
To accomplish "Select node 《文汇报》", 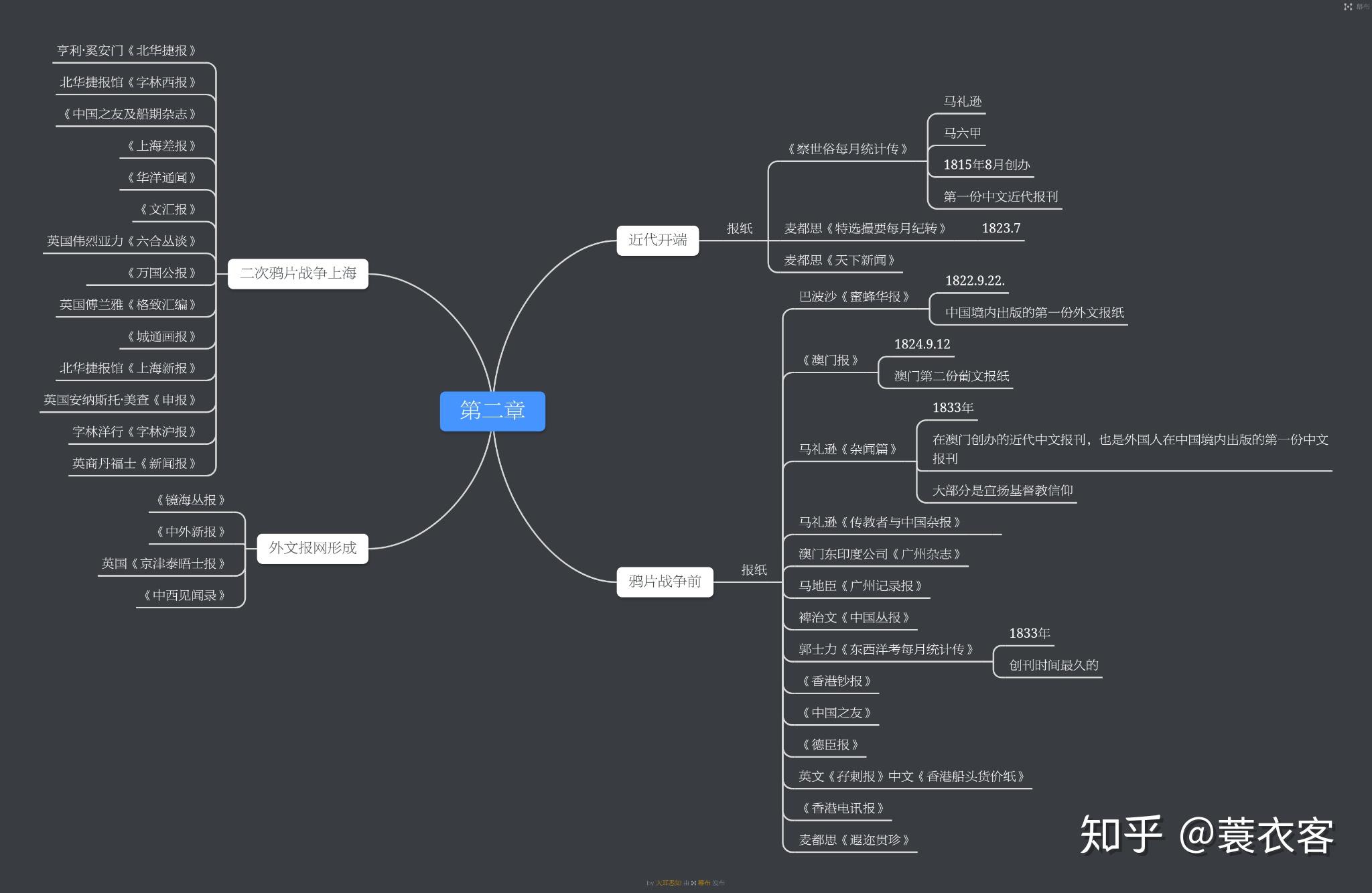I will coord(167,210).
